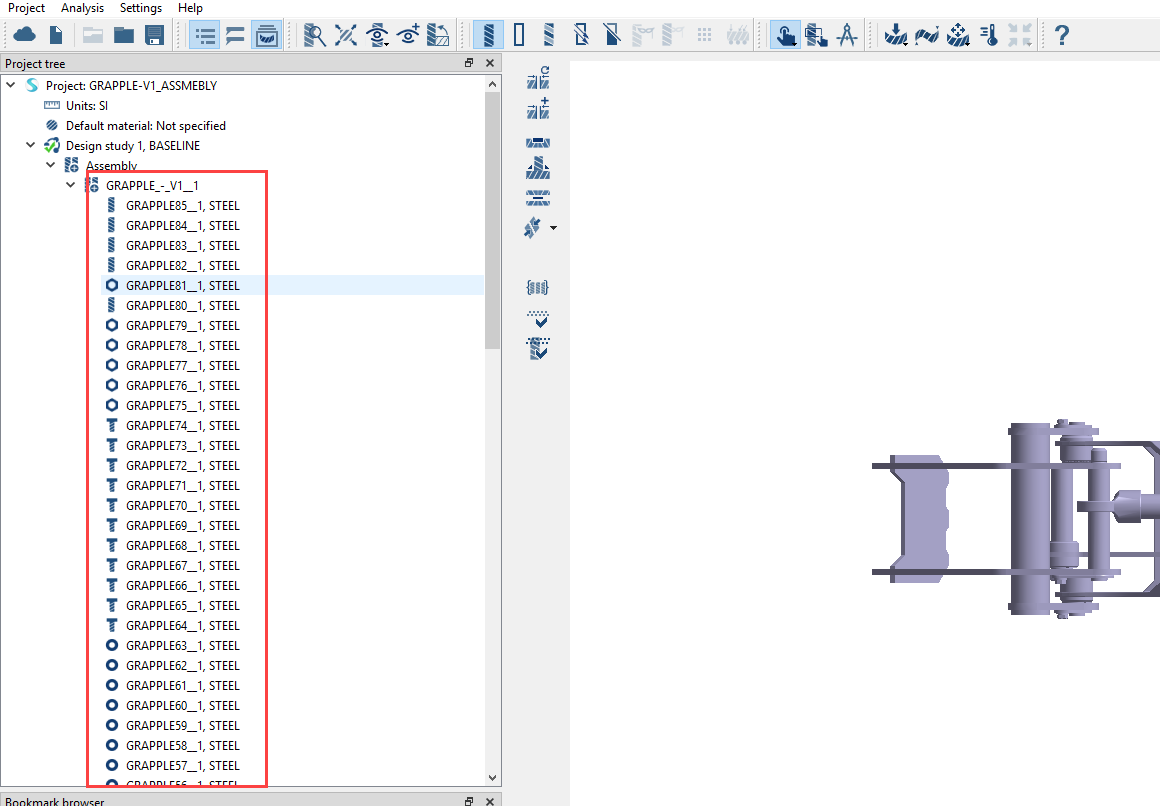Open the connections dropdown arrow in vertical toolbar
The image size is (1160, 806).
553,229
